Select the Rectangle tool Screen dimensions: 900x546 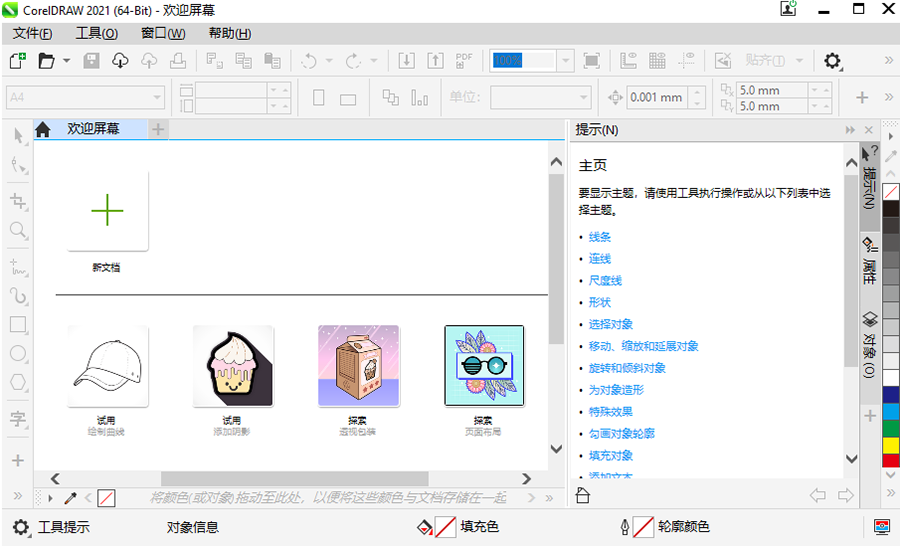pos(18,324)
